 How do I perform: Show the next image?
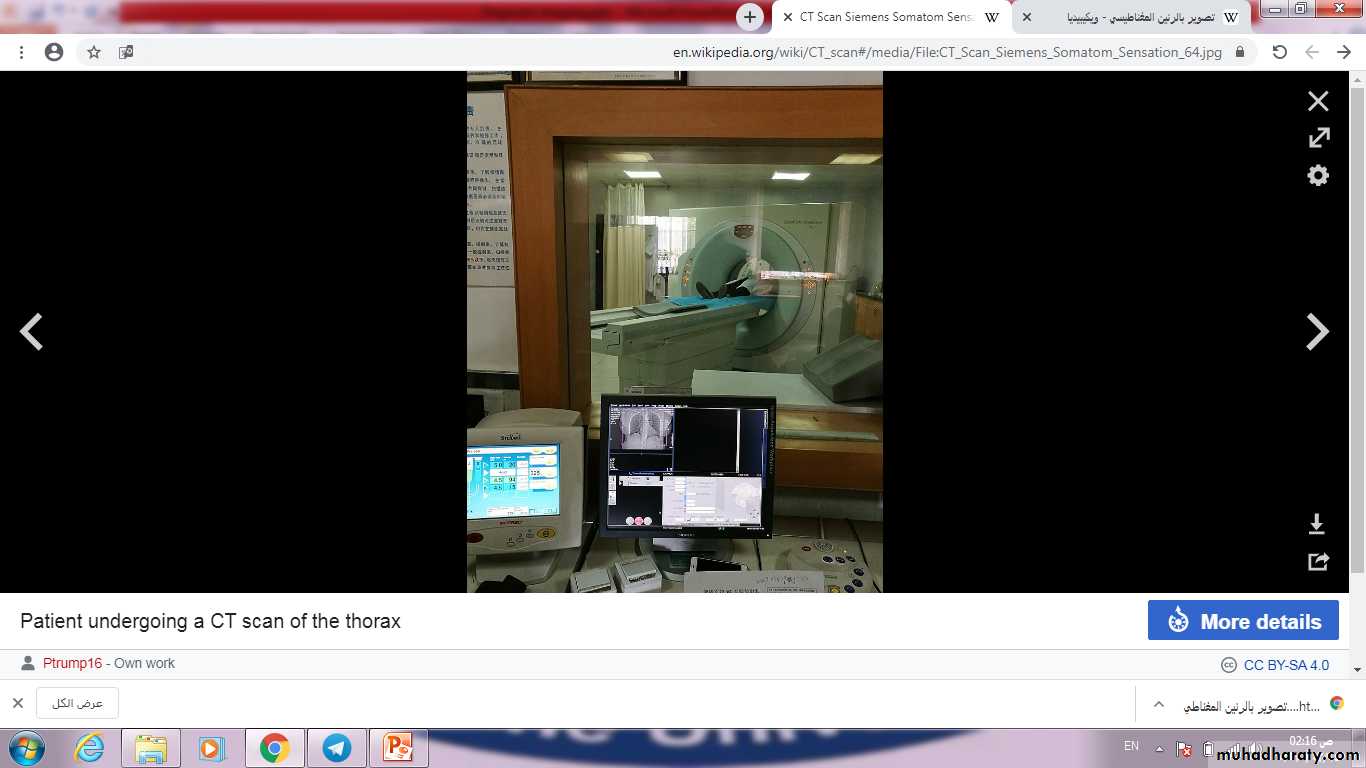[x=1317, y=332]
